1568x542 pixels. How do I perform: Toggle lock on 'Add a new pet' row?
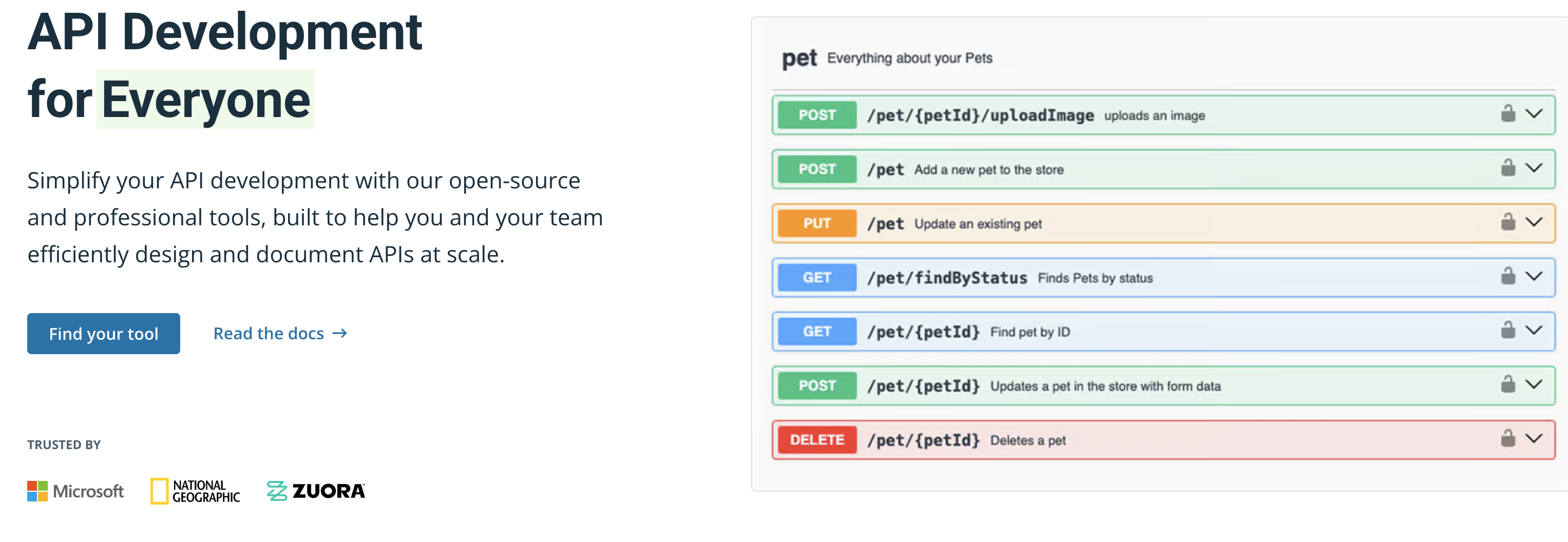(1507, 168)
